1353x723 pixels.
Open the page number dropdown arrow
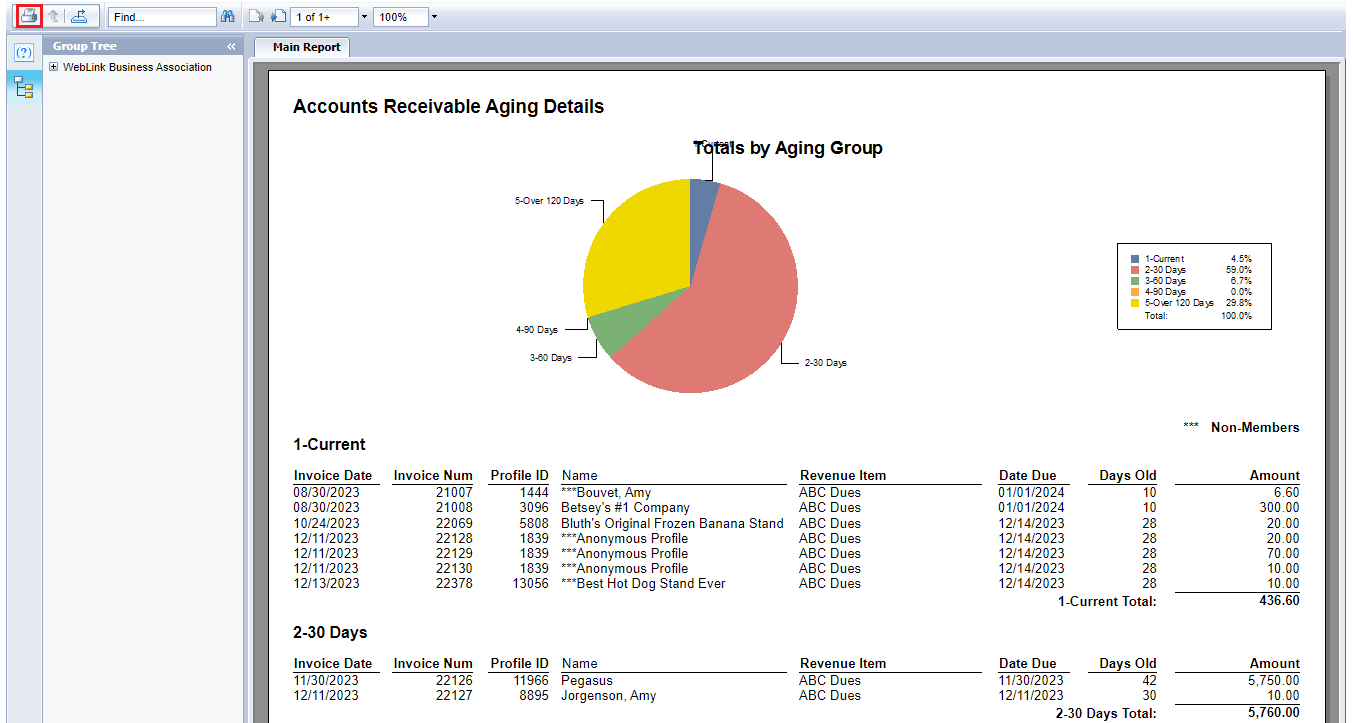(364, 17)
